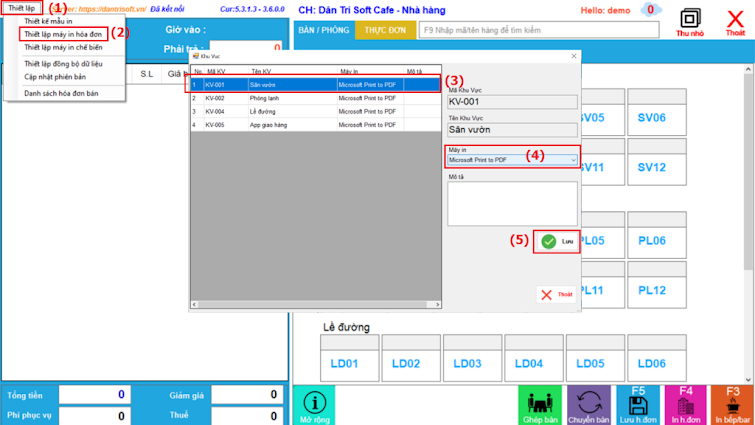Click the cloud notification counter icon
The width and height of the screenshot is (755, 425).
(x=651, y=10)
